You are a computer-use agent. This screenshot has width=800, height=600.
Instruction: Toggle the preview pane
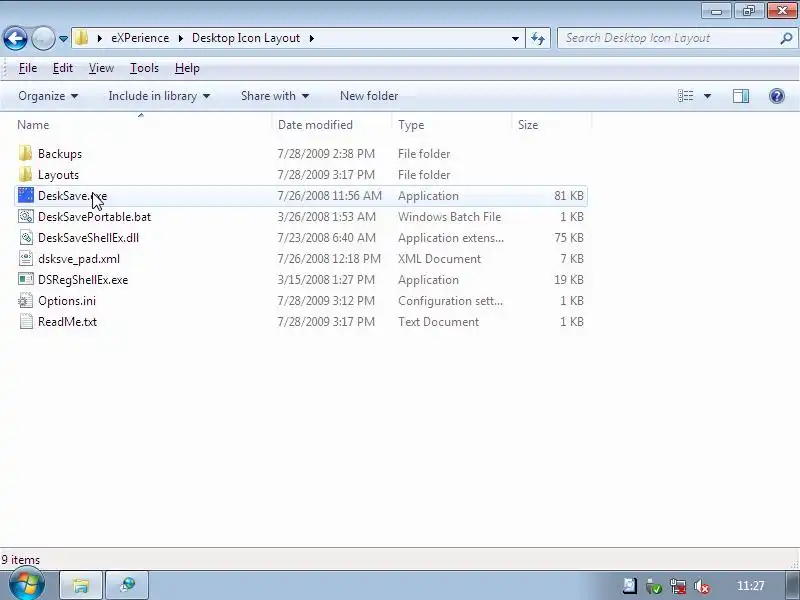[x=741, y=96]
